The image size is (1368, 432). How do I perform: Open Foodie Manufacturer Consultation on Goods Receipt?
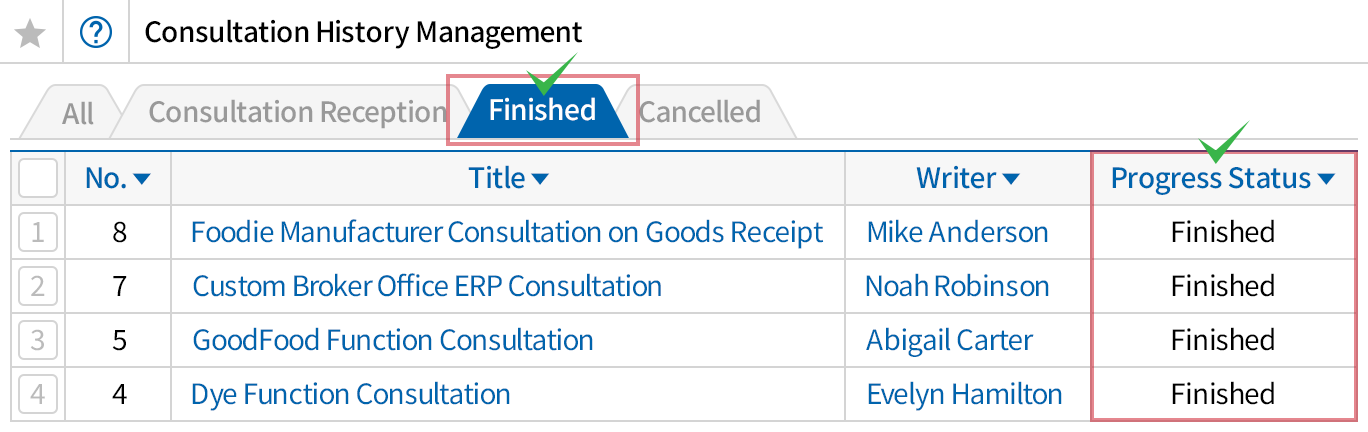507,233
